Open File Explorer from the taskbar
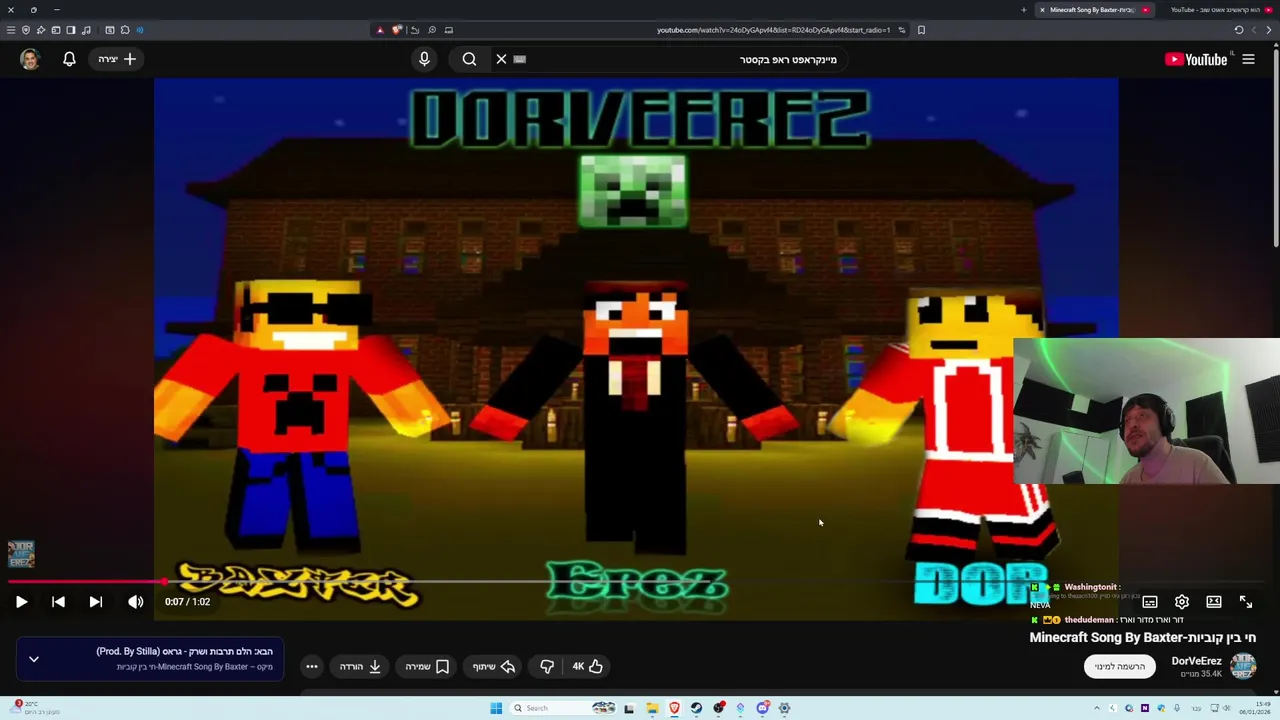Screen dimensions: 1280x720 [x=652, y=708]
